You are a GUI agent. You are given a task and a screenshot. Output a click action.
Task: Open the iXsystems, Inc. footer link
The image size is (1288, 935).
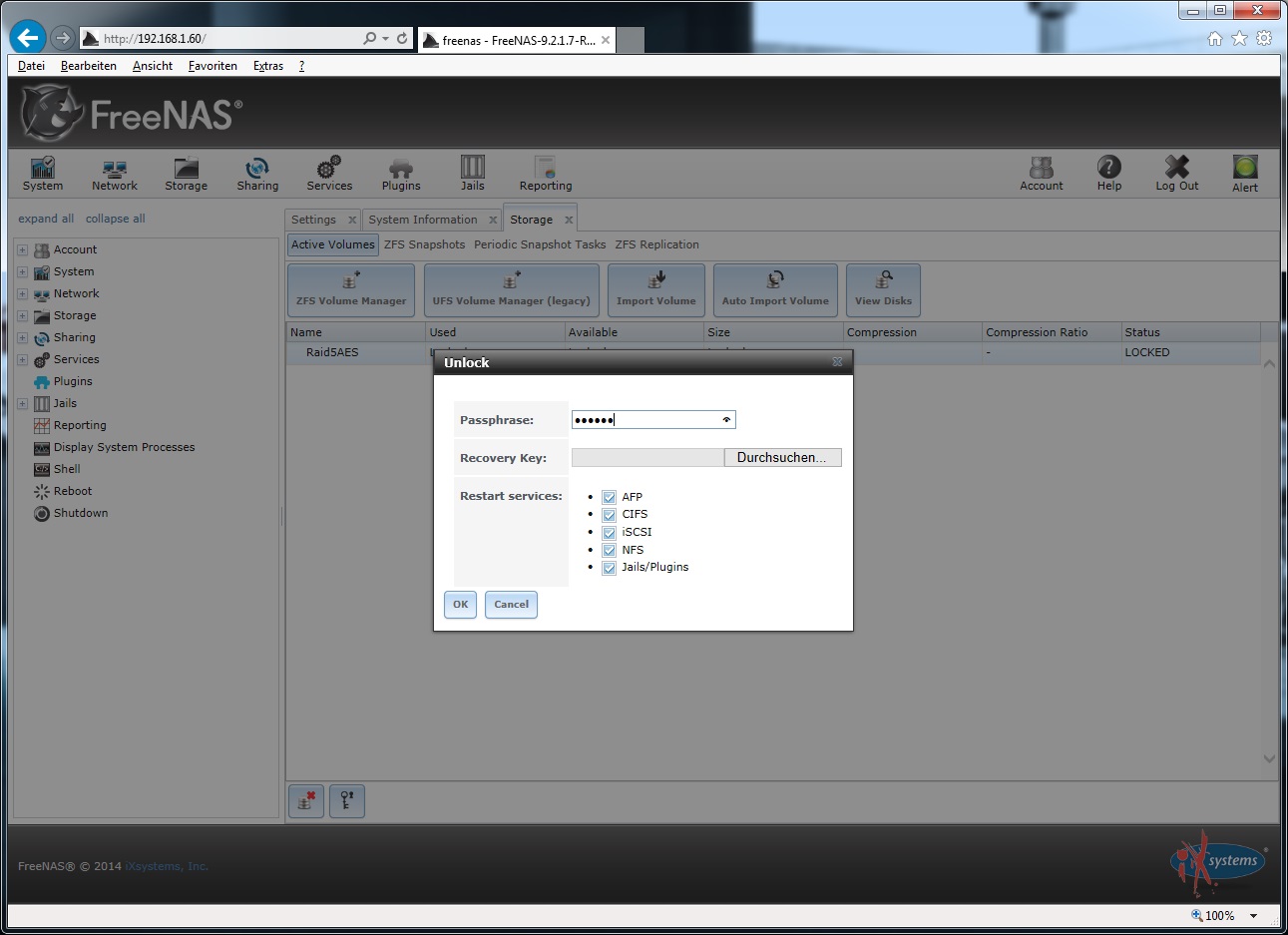pos(167,866)
